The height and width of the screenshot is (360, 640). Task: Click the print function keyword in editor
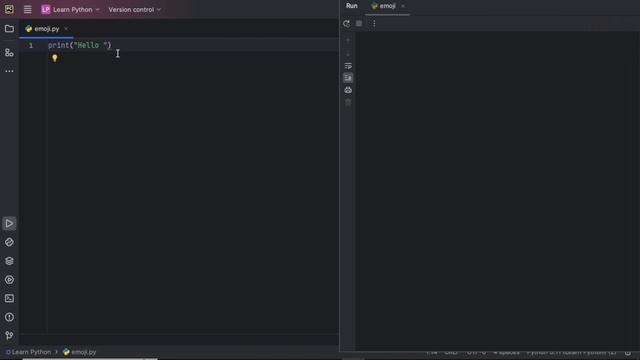point(59,45)
